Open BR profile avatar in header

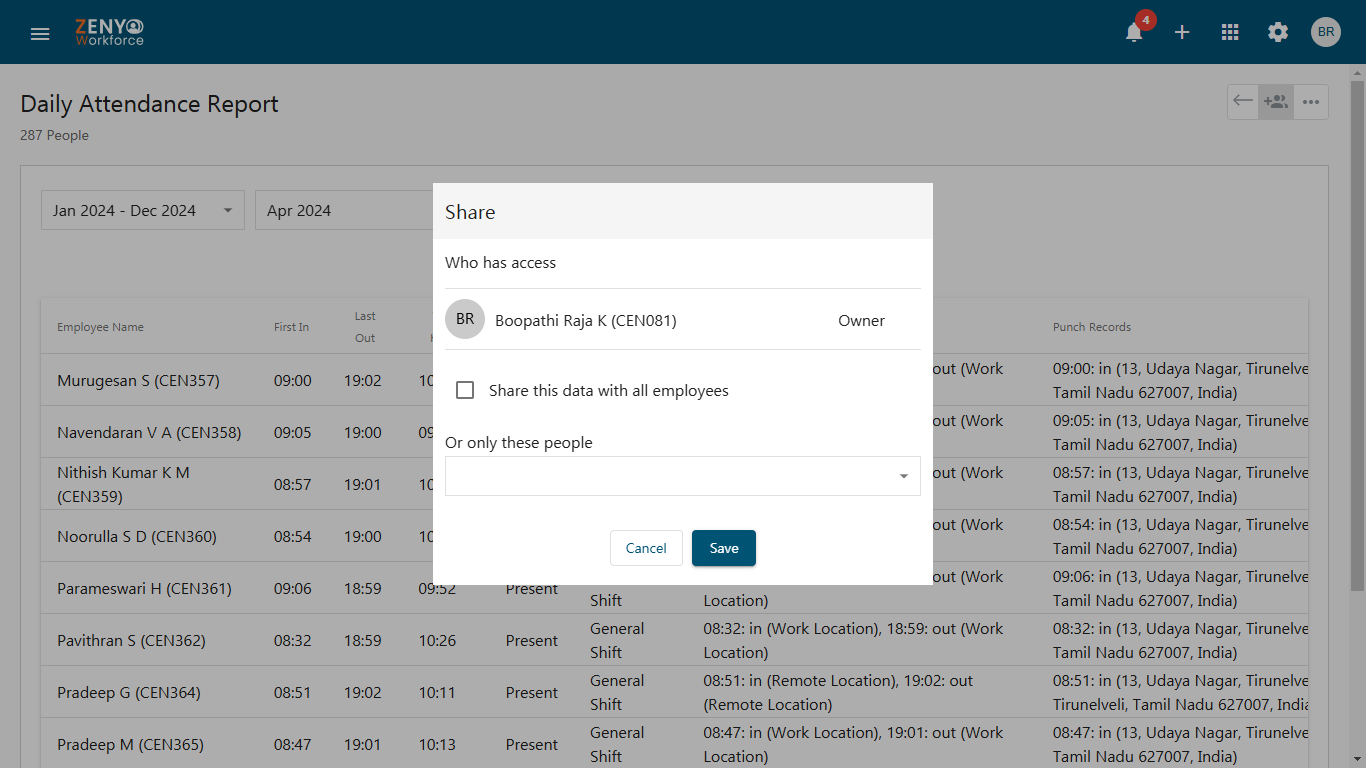(1326, 32)
